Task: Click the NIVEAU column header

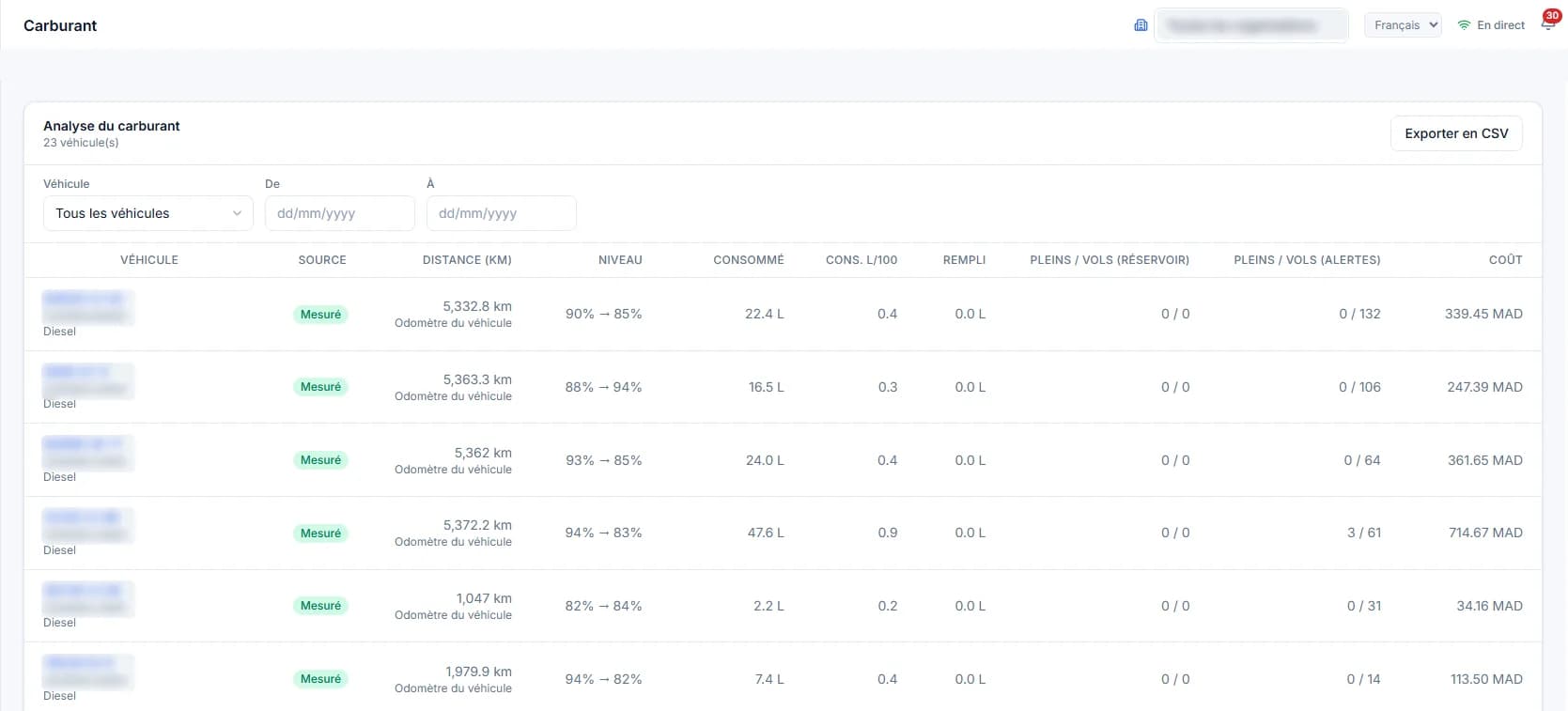Action: pyautogui.click(x=620, y=260)
